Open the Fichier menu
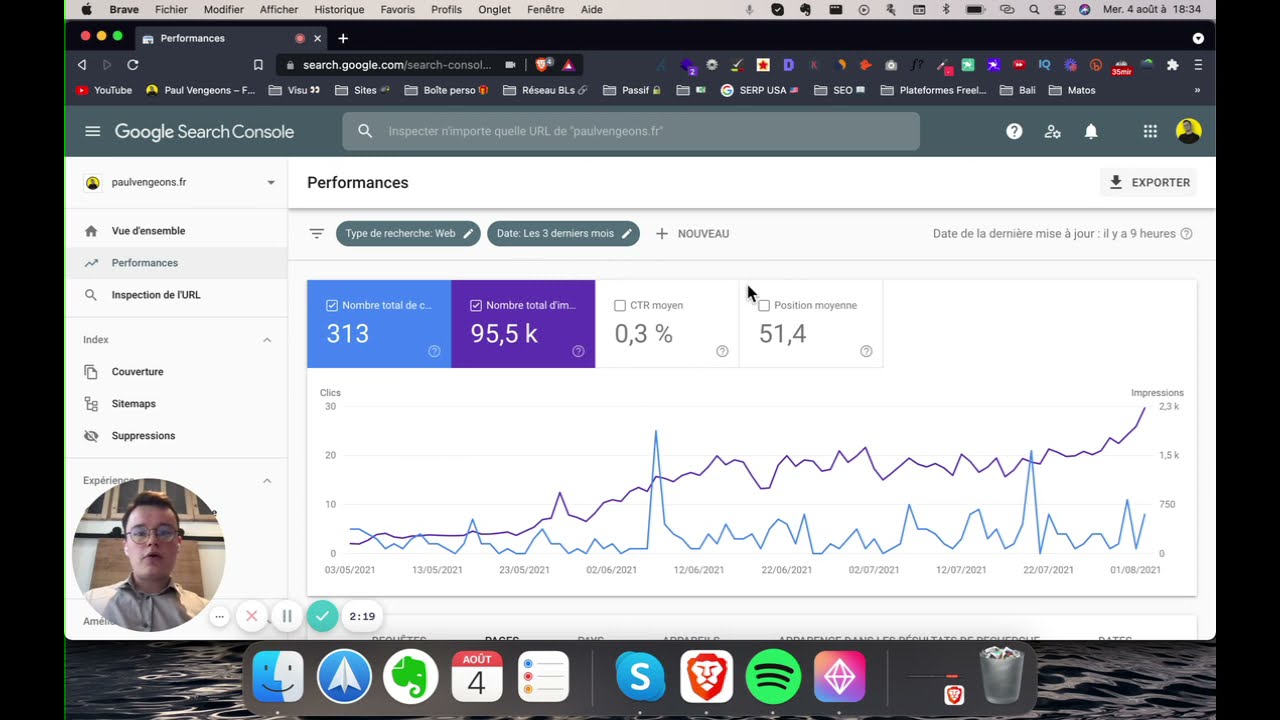The image size is (1280, 720). click(171, 9)
